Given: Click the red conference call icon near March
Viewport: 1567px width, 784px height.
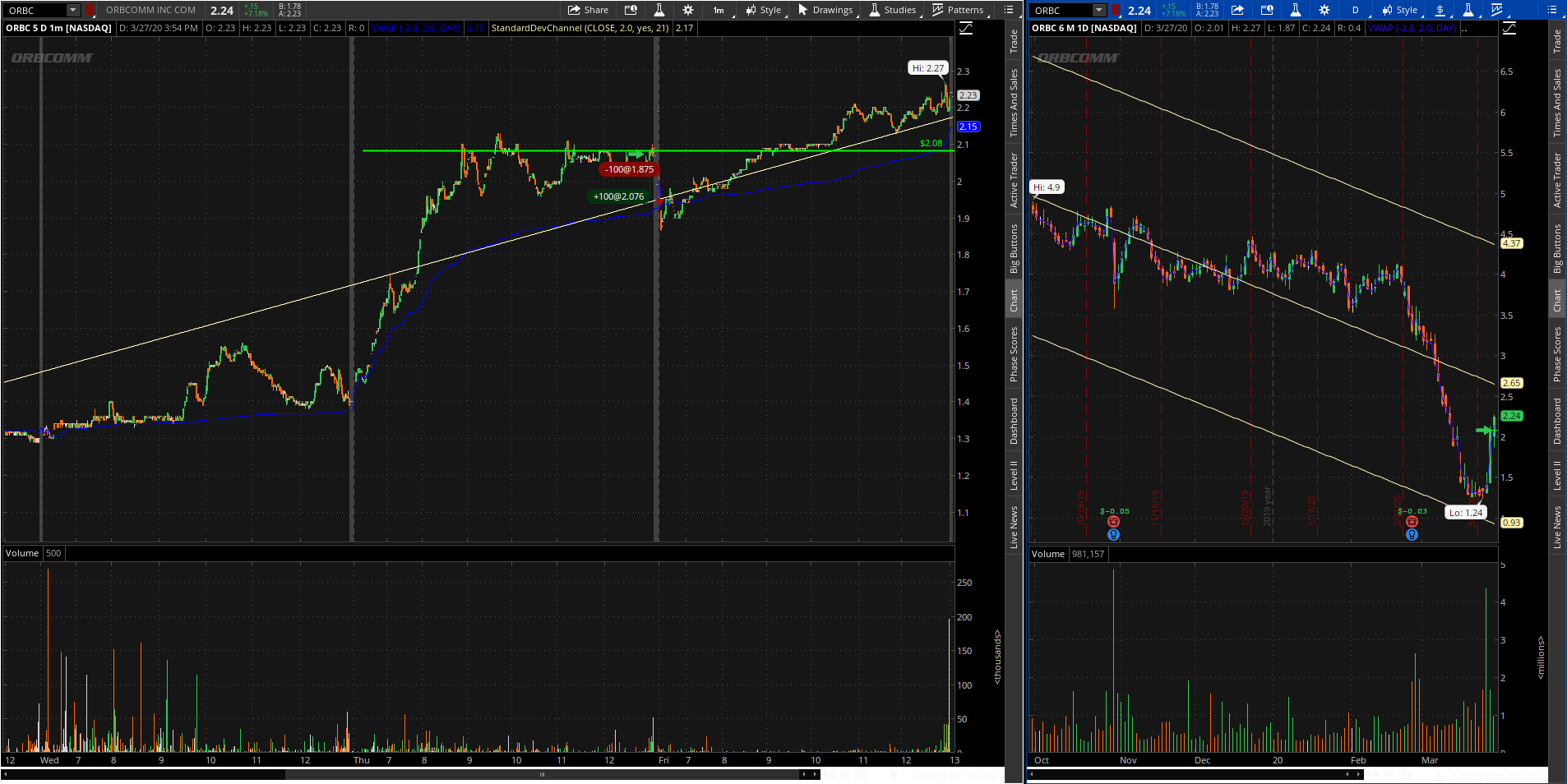Looking at the screenshot, I should coord(1412,522).
